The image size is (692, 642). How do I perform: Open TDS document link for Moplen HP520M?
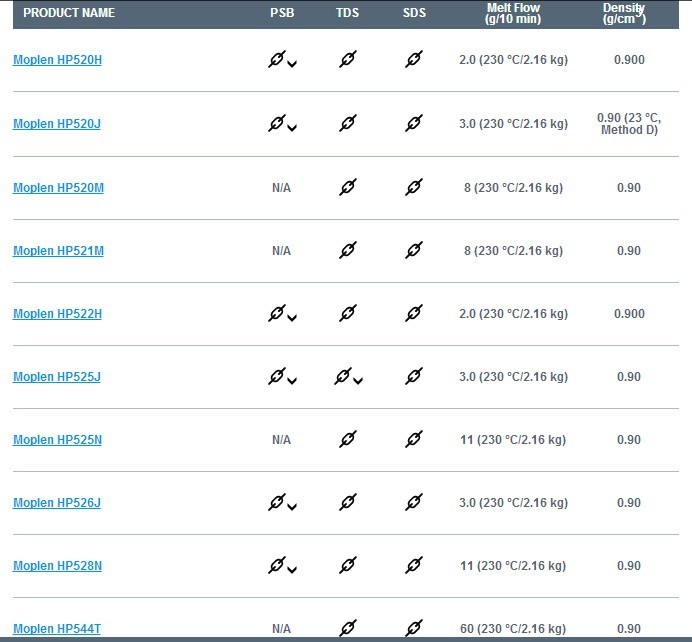tap(348, 187)
